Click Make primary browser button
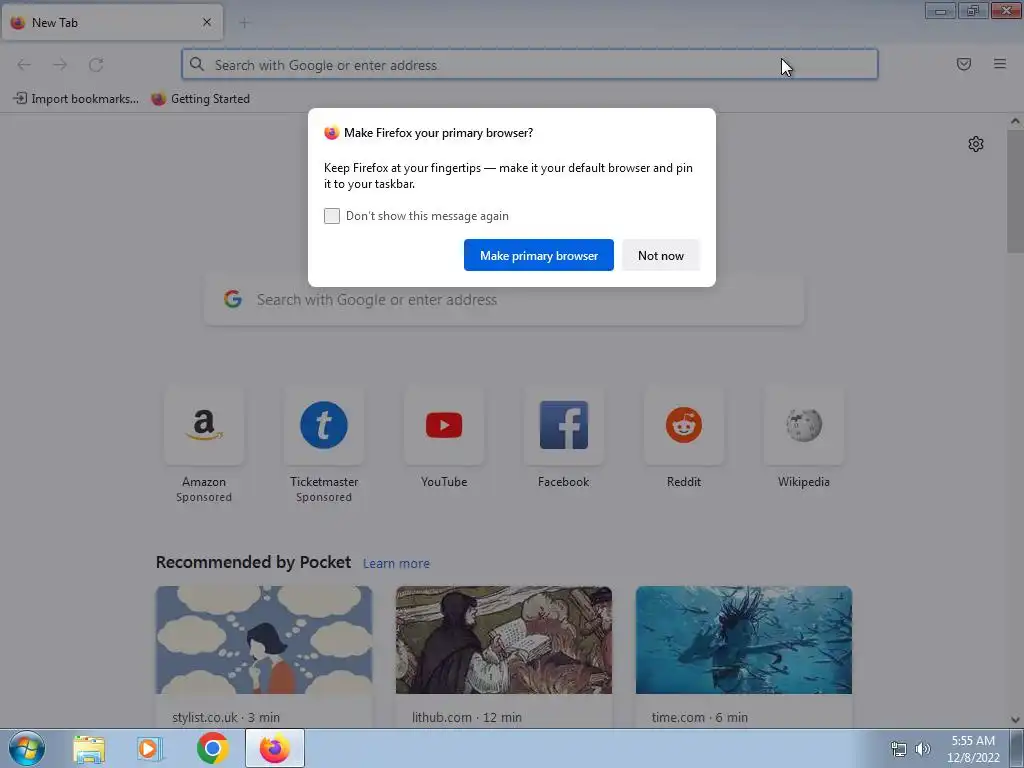The image size is (1024, 768). coord(539,255)
